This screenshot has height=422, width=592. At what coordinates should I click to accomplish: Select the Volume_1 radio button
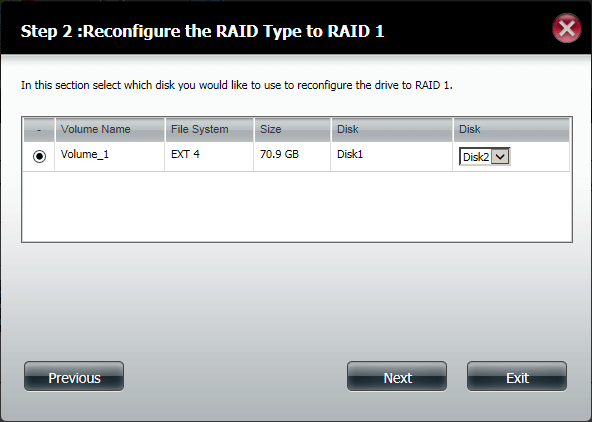pos(39,156)
